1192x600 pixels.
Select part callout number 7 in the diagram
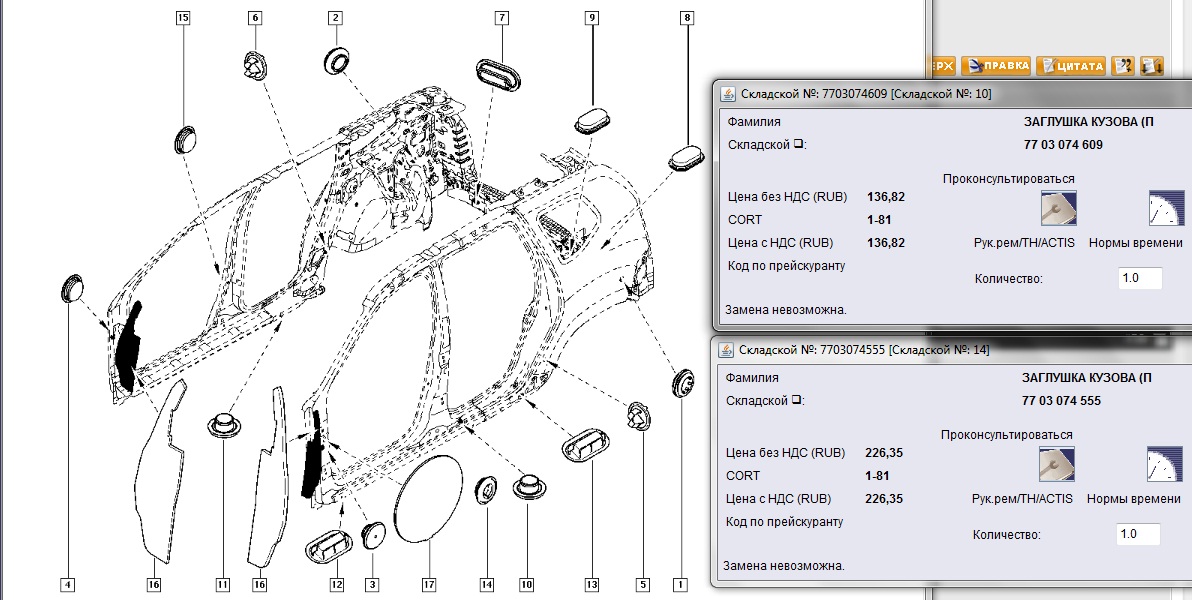click(502, 18)
